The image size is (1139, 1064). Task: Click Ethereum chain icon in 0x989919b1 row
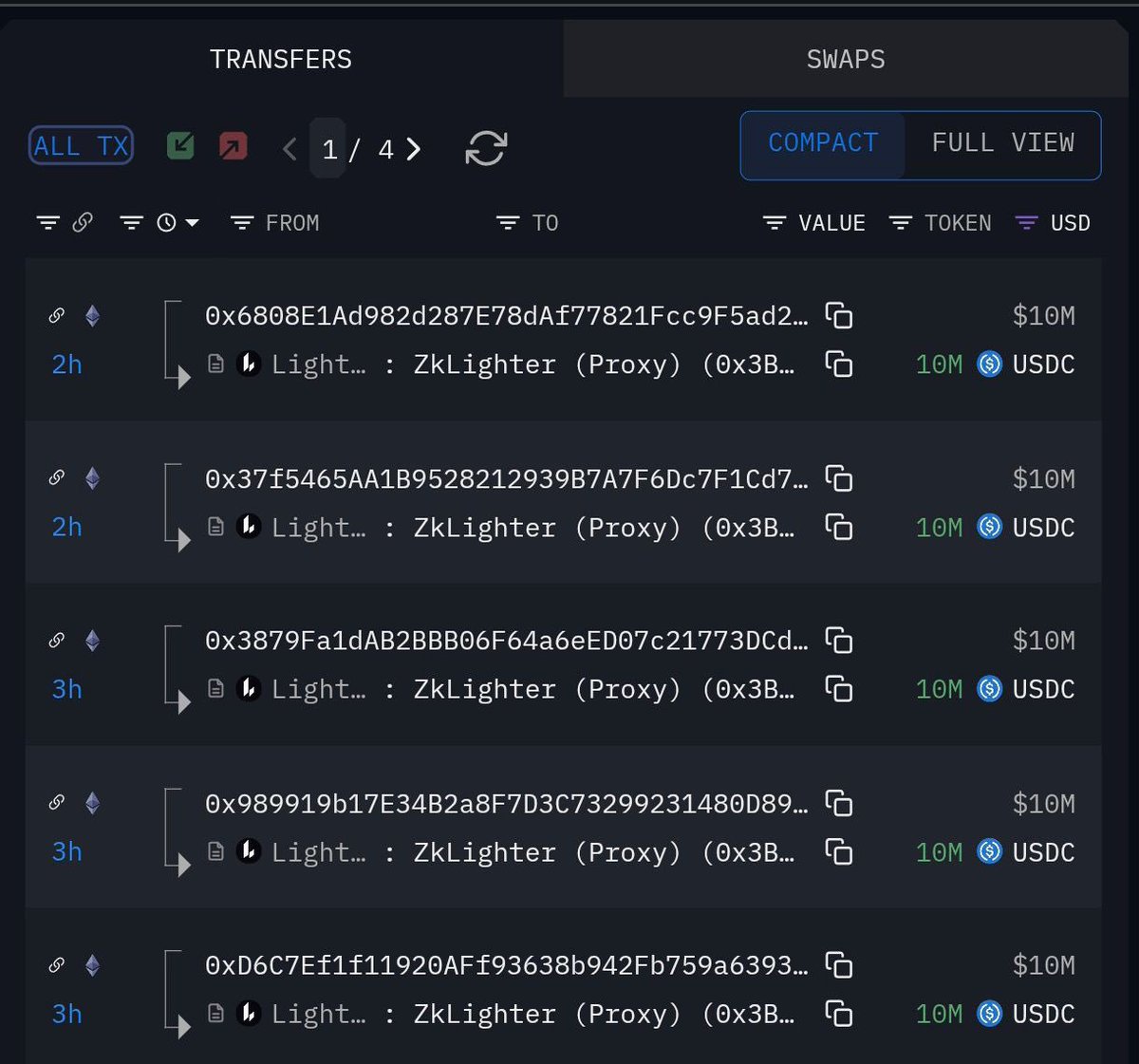coord(92,803)
